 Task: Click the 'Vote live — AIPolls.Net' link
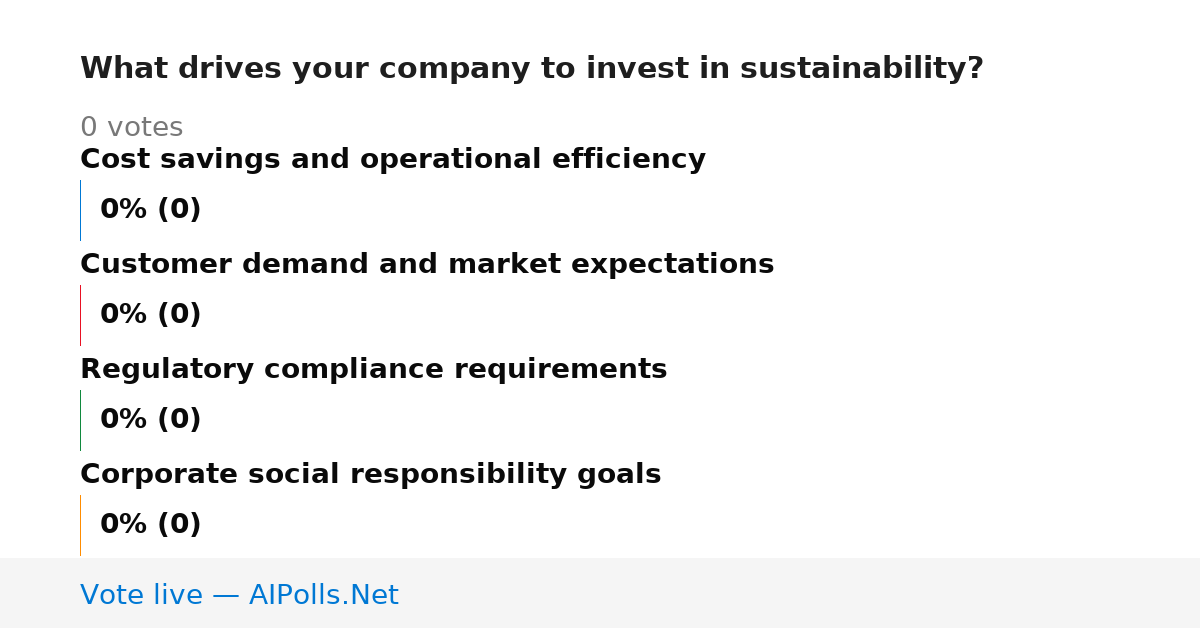[x=239, y=595]
